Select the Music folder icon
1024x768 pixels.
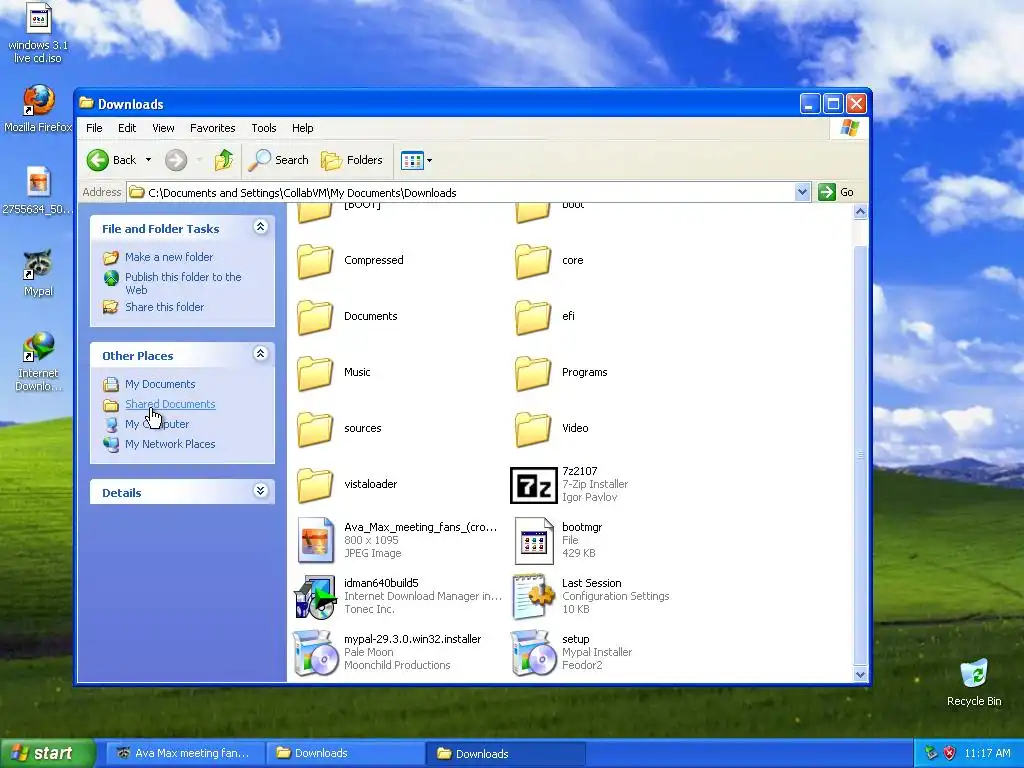pos(315,372)
